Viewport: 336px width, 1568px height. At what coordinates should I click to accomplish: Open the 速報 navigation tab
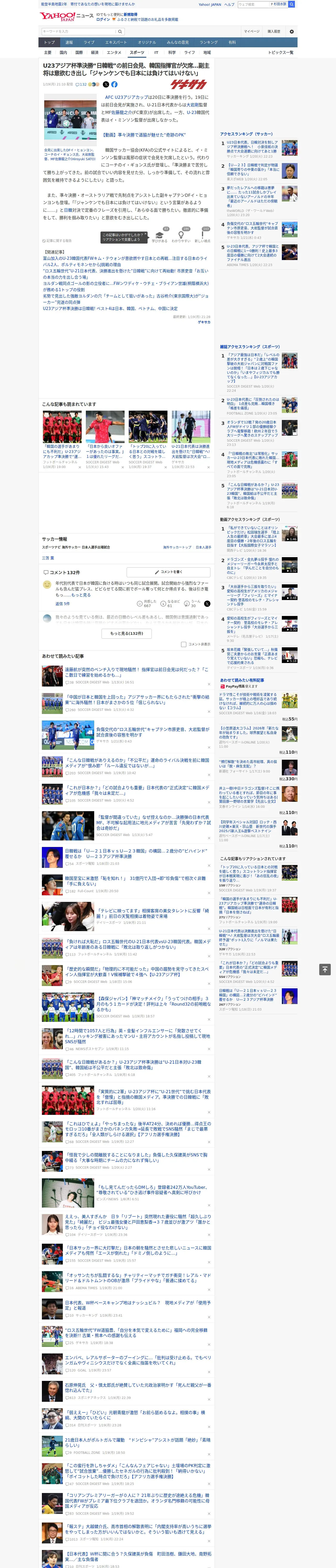point(69,42)
